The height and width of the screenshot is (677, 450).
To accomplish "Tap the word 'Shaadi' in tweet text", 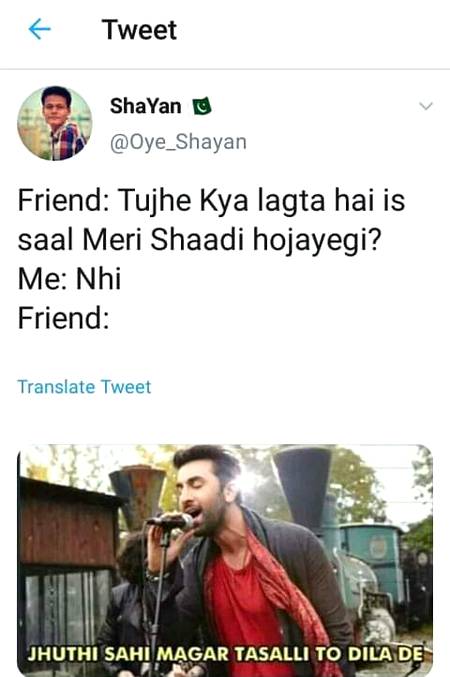I will [197, 240].
